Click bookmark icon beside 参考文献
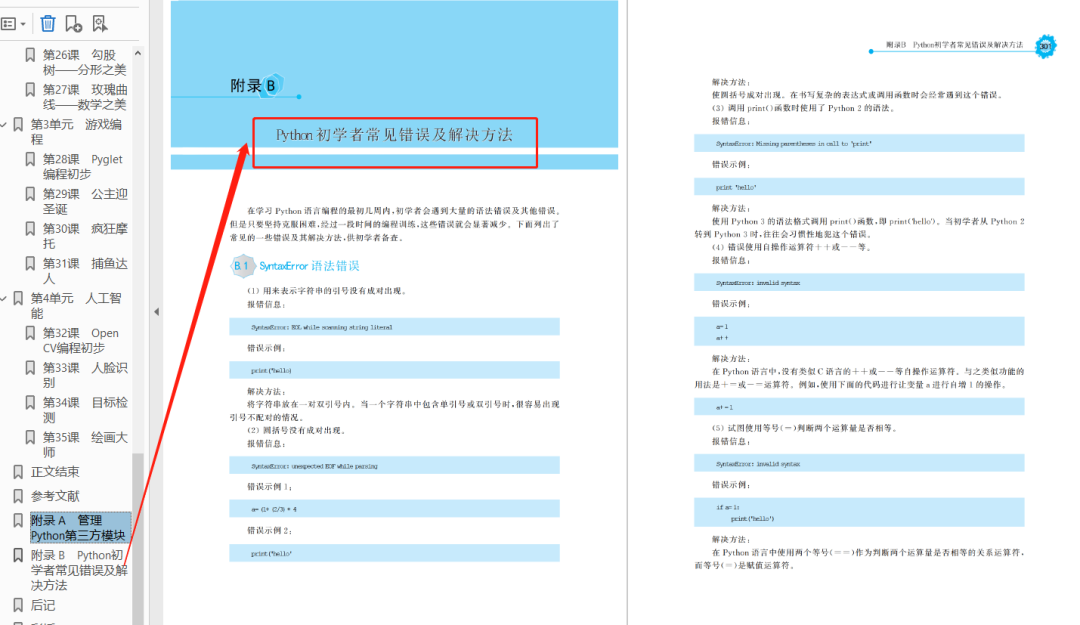Image resolution: width=1080 pixels, height=625 pixels. click(x=19, y=496)
